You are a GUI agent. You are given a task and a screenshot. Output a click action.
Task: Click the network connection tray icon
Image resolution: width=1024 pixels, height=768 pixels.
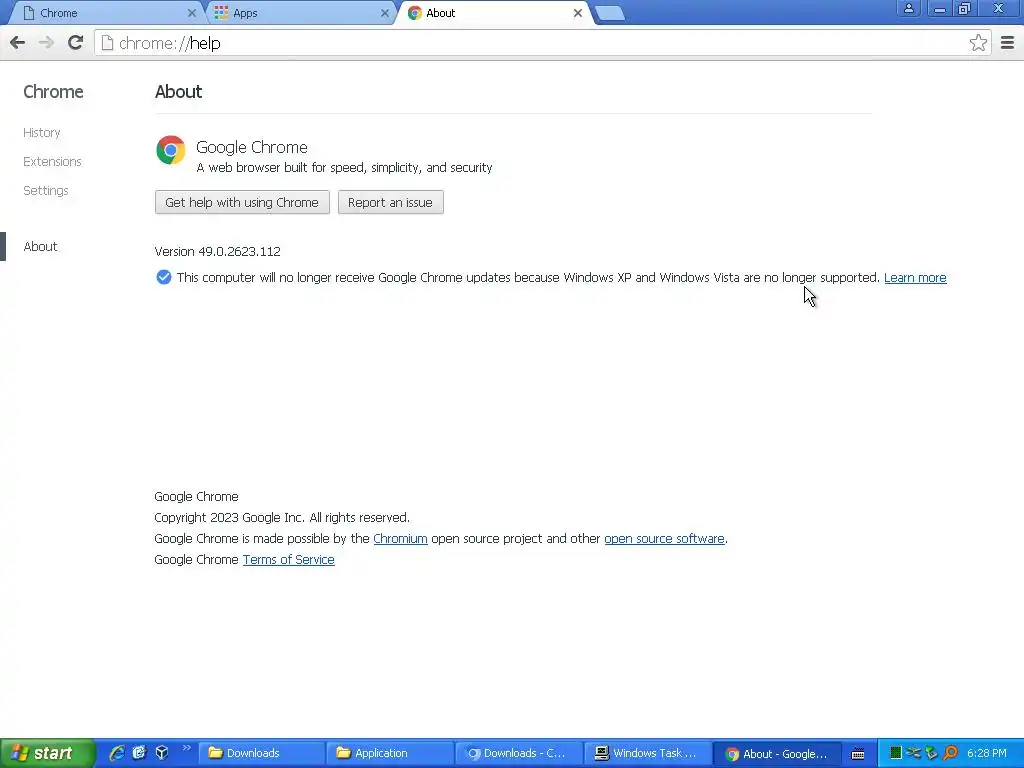[914, 753]
